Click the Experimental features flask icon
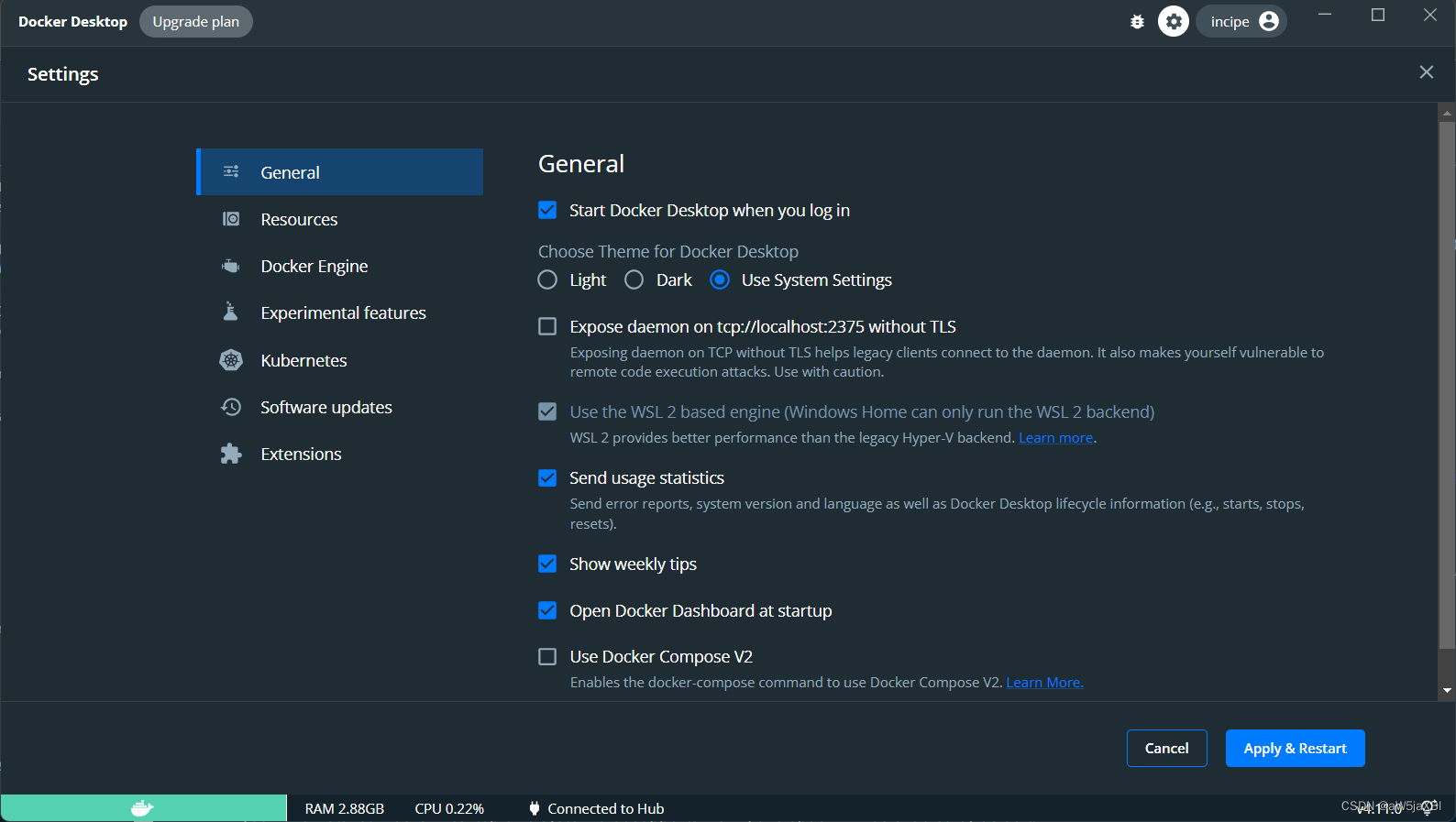The image size is (1456, 822). point(231,312)
